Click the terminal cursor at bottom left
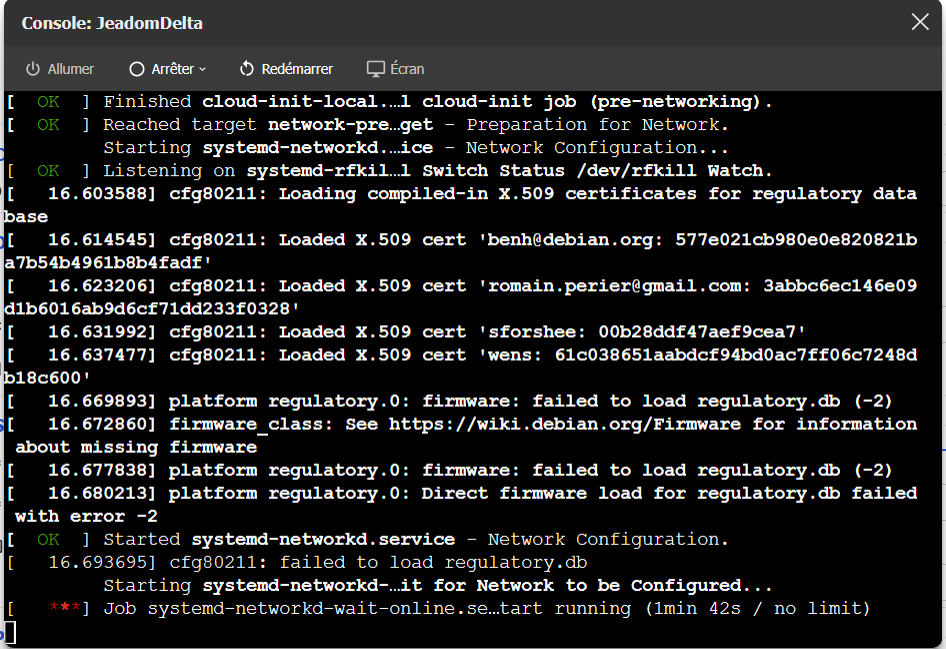Image resolution: width=946 pixels, height=649 pixels. pyautogui.click(x=9, y=631)
